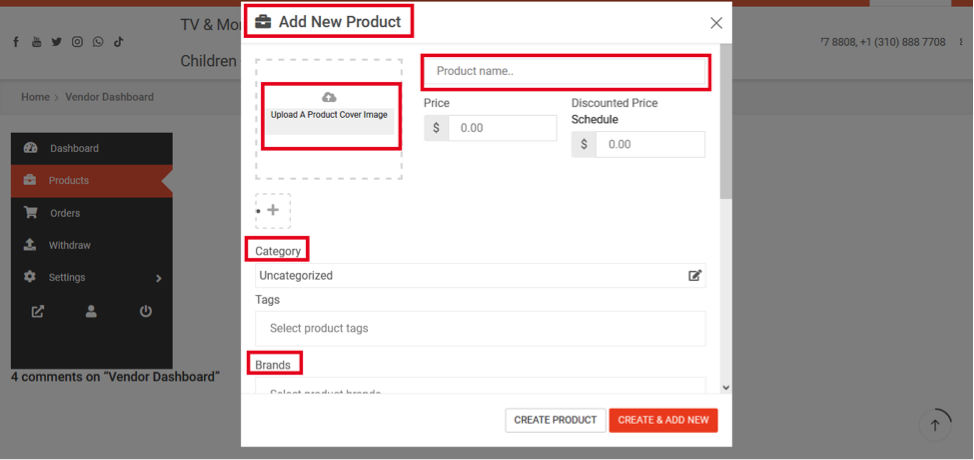This screenshot has height=460, width=974.
Task: Open the Twitter social icon
Action: pos(57,42)
